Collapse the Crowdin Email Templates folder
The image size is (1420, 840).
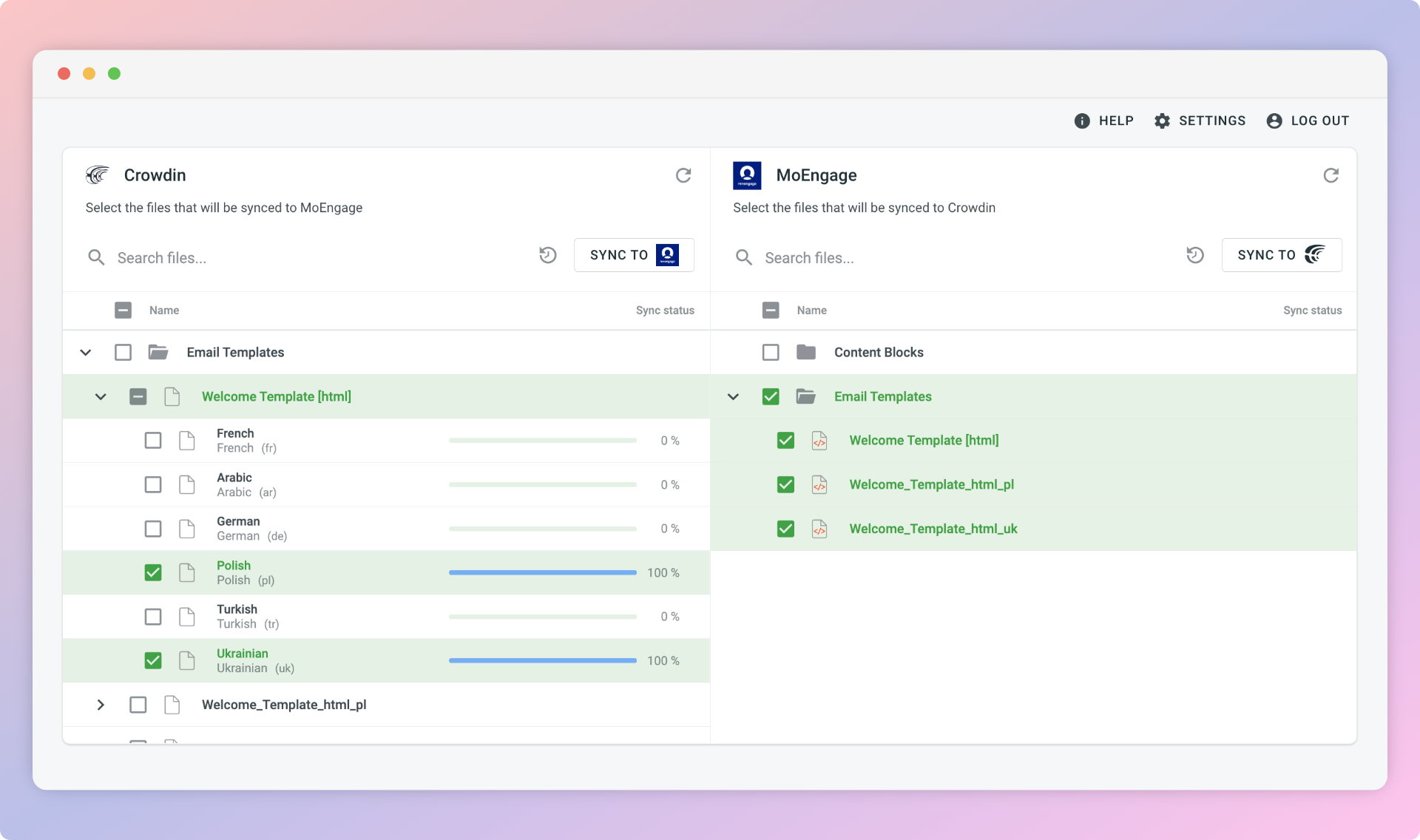tap(86, 352)
